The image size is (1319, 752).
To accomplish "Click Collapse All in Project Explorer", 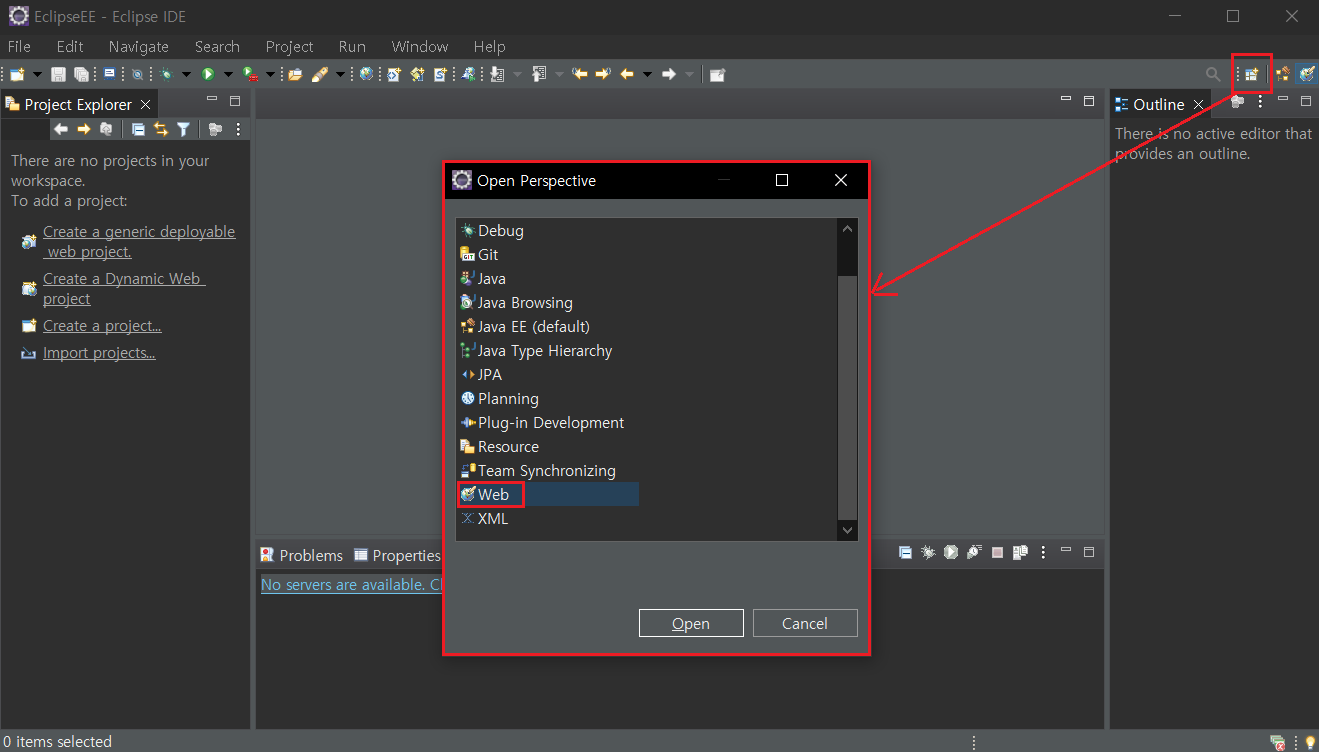I will 138,129.
